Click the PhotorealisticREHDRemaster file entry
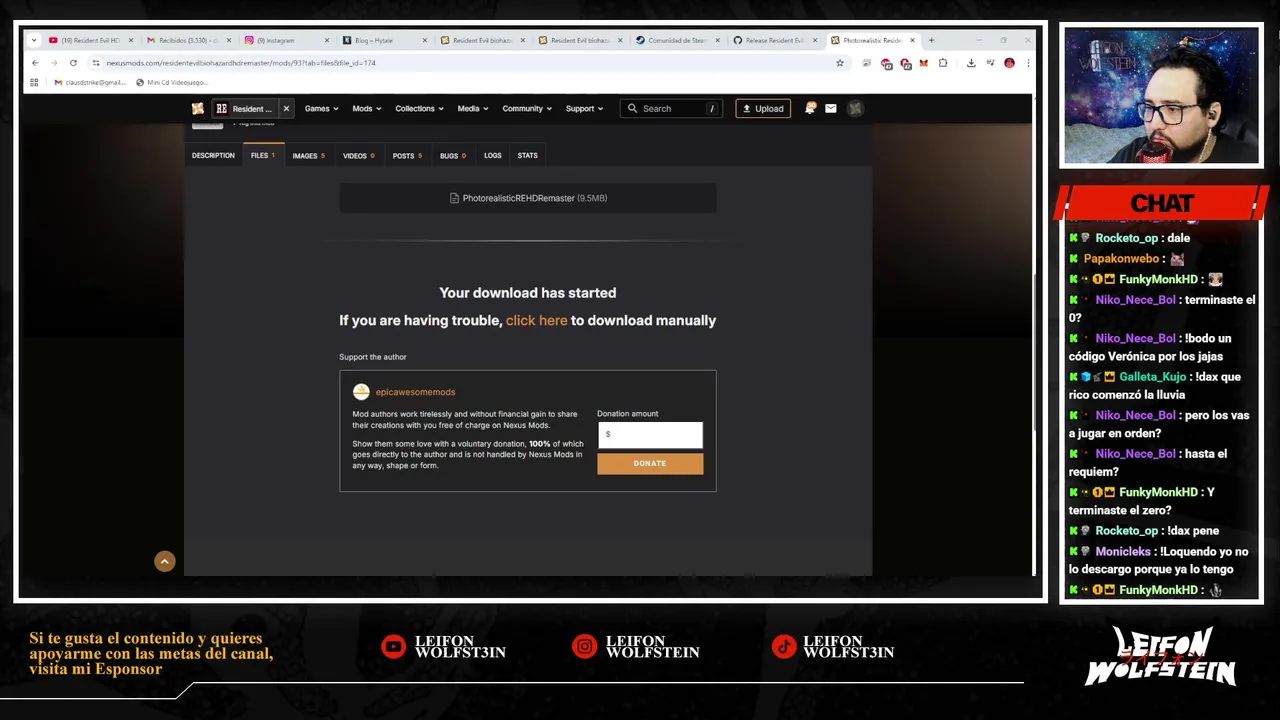1280x720 pixels. click(528, 198)
